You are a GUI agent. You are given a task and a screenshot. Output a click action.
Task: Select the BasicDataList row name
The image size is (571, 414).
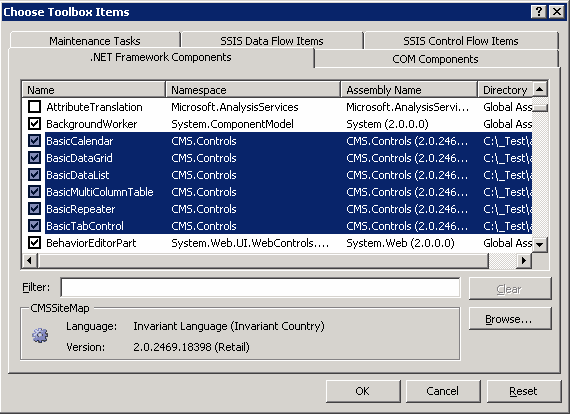click(x=78, y=175)
